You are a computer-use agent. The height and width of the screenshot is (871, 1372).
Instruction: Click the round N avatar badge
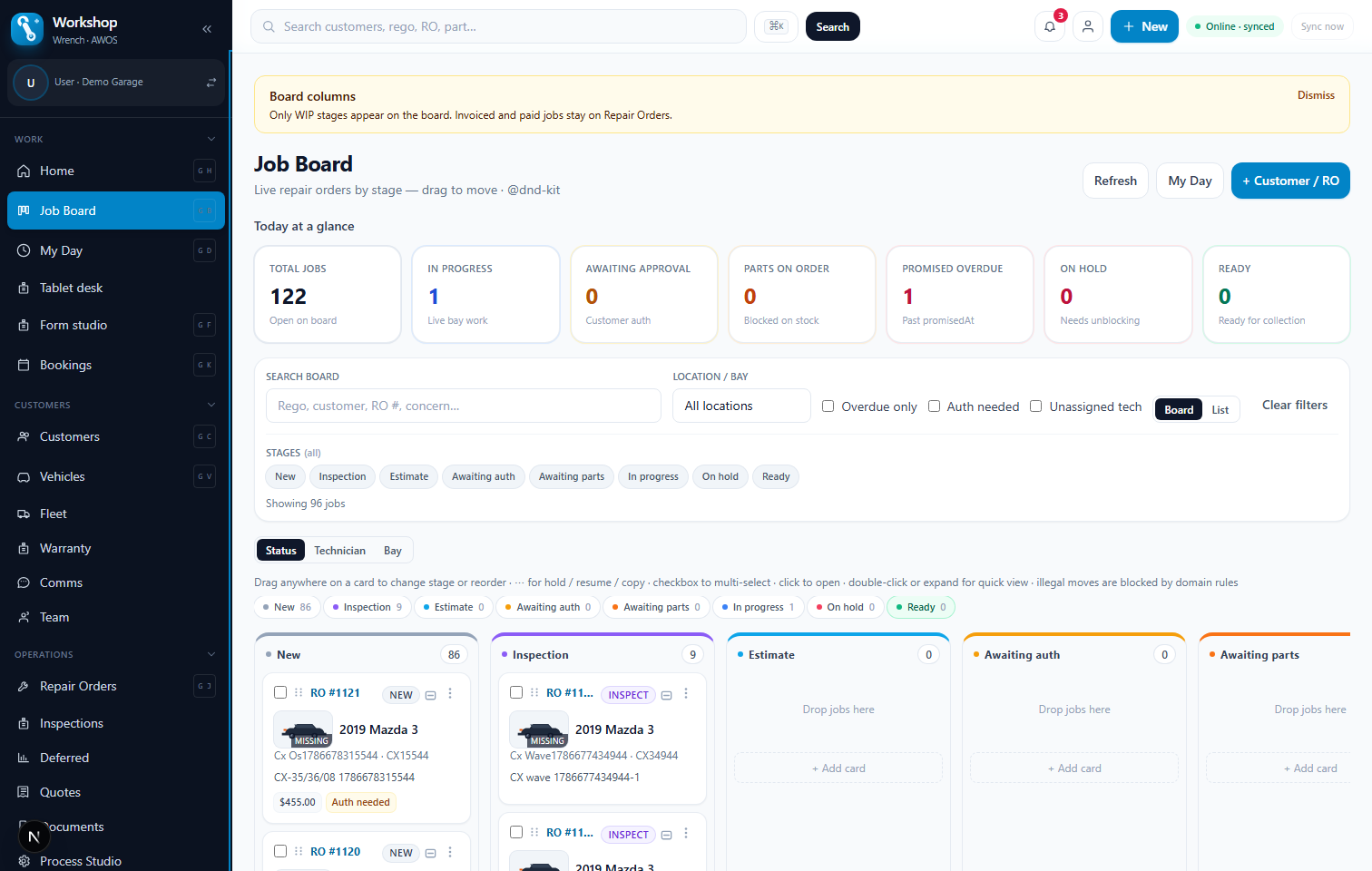(34, 837)
